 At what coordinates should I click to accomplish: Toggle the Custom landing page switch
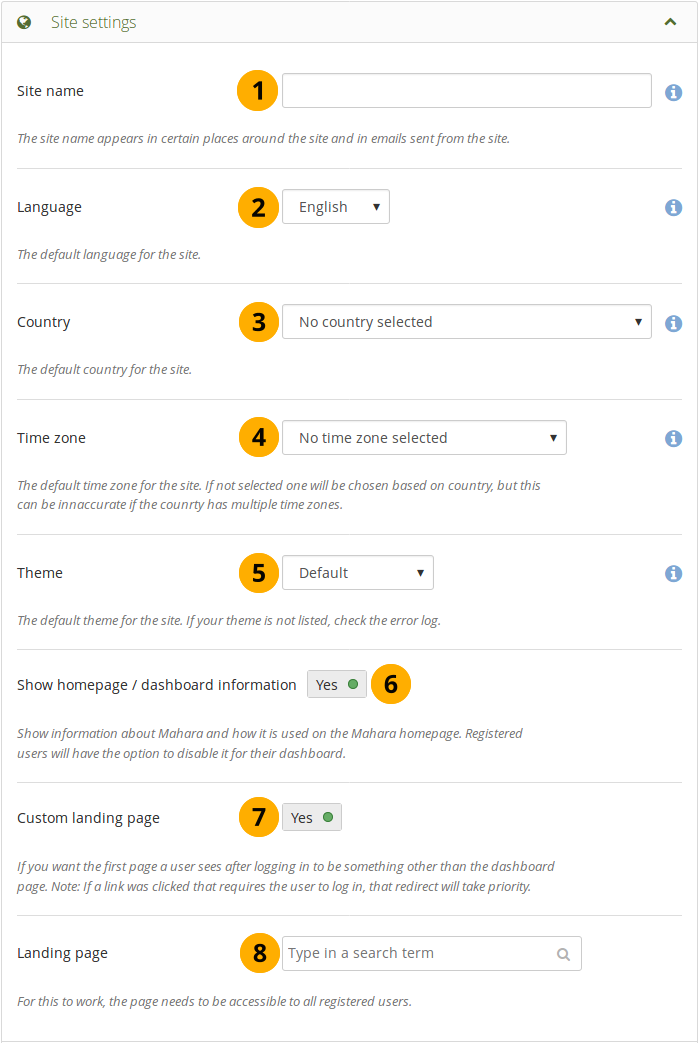[312, 818]
